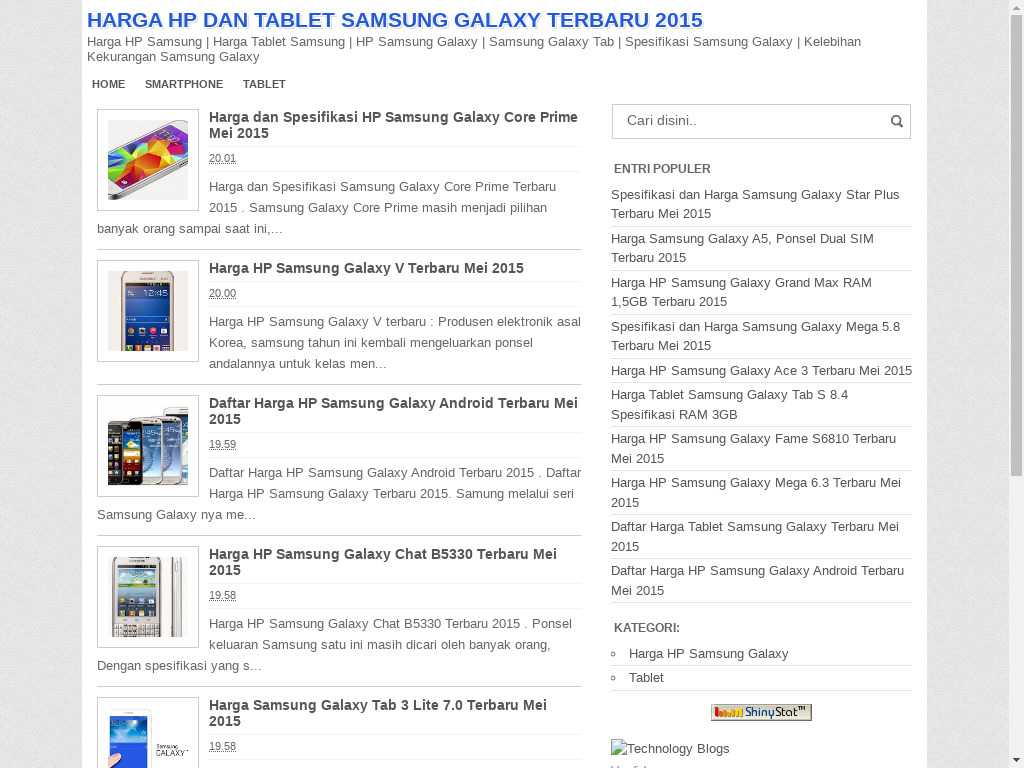Click the Galaxy Android phones group thumbnail

(x=148, y=446)
